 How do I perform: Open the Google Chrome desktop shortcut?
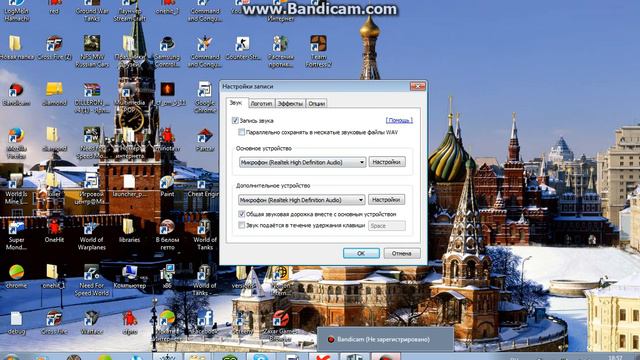pos(205,97)
